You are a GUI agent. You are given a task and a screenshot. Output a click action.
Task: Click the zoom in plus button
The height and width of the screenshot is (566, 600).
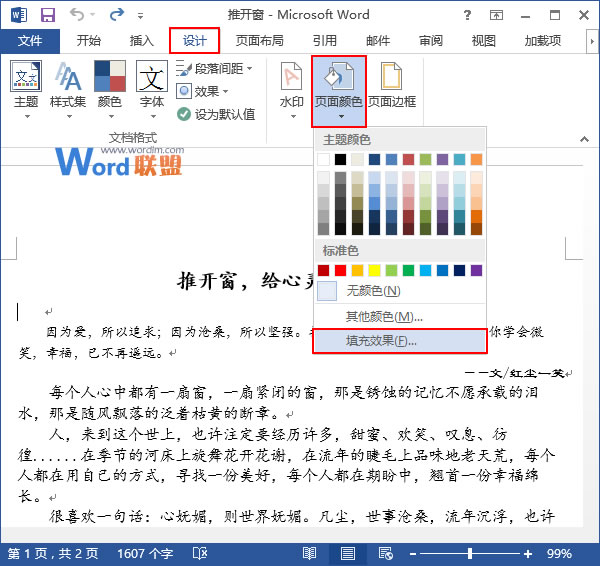[528, 554]
